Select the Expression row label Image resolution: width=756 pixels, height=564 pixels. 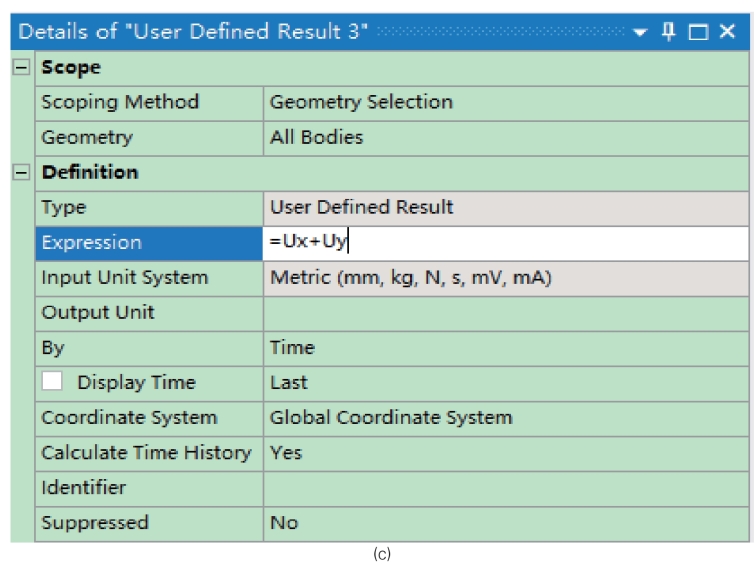[x=149, y=243]
